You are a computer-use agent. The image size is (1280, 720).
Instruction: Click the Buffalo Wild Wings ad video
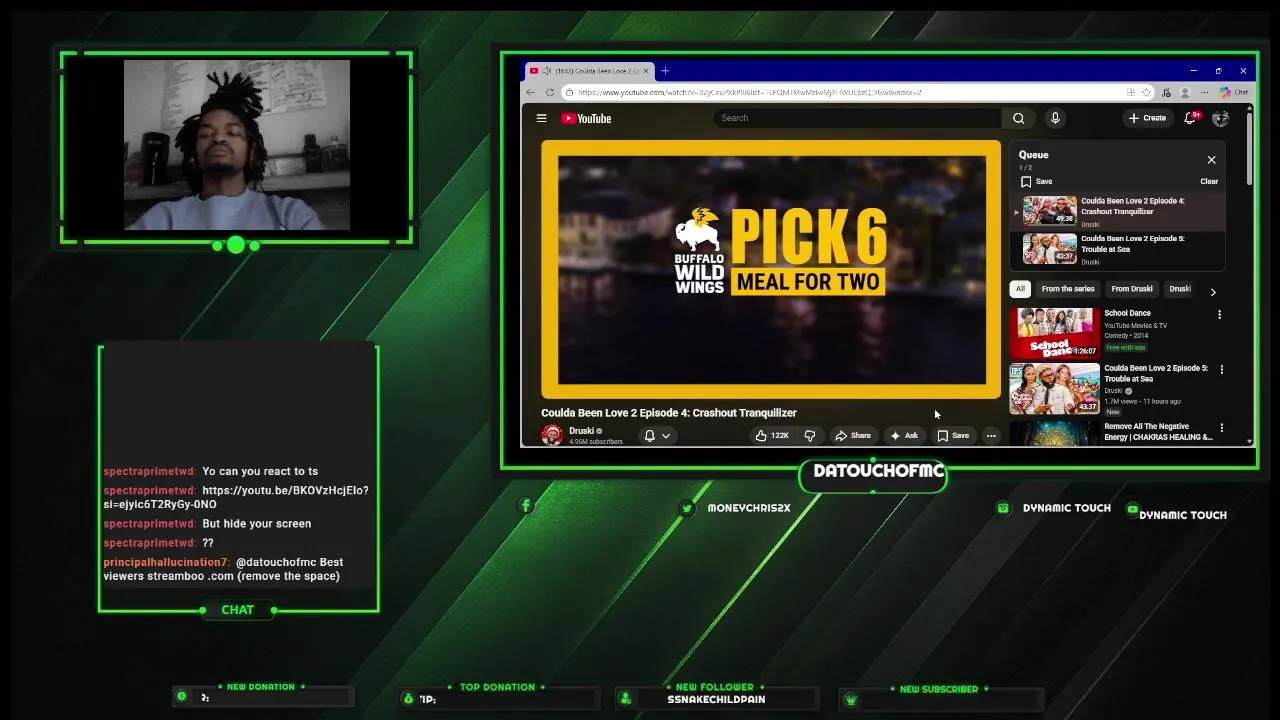pyautogui.click(x=771, y=270)
